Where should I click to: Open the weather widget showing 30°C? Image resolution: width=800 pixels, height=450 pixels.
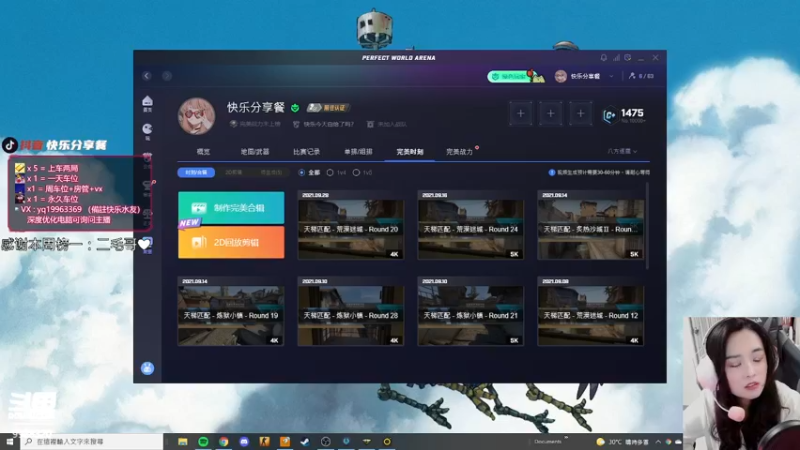622,442
